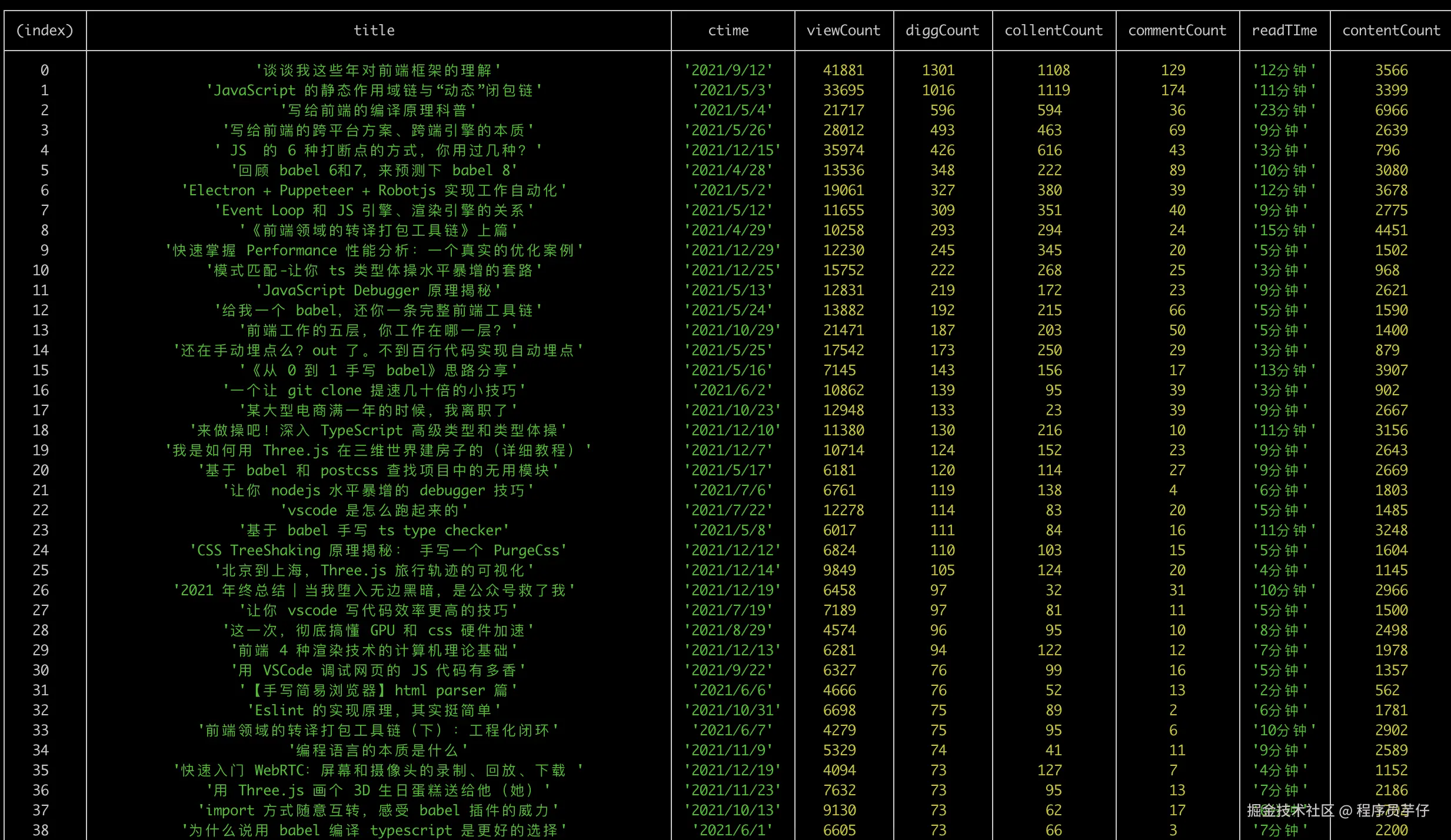Image resolution: width=1451 pixels, height=840 pixels.
Task: Select the title '用 VSCode 调试网页的 JS 代码有多香'
Action: tap(378, 671)
